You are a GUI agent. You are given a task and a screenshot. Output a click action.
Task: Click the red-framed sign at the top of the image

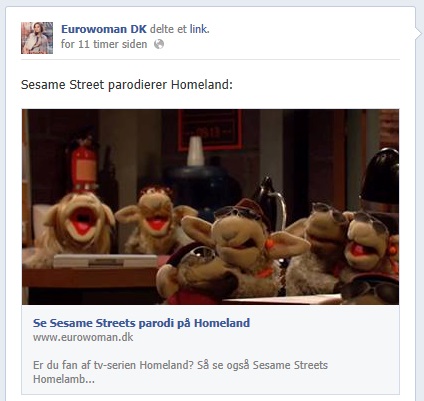tap(210, 129)
